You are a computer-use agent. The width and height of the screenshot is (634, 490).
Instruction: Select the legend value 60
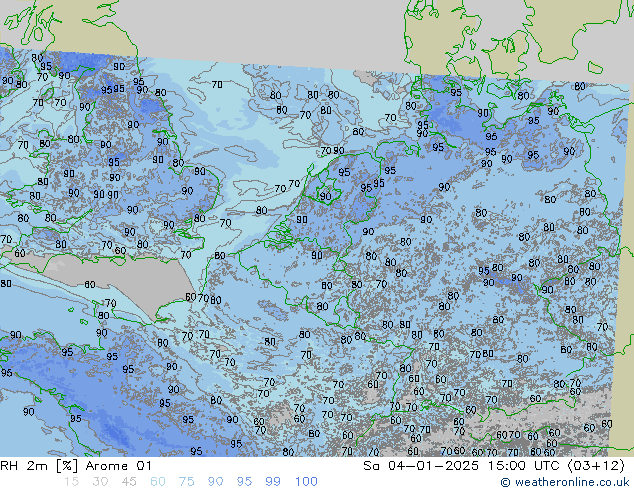coord(158,482)
